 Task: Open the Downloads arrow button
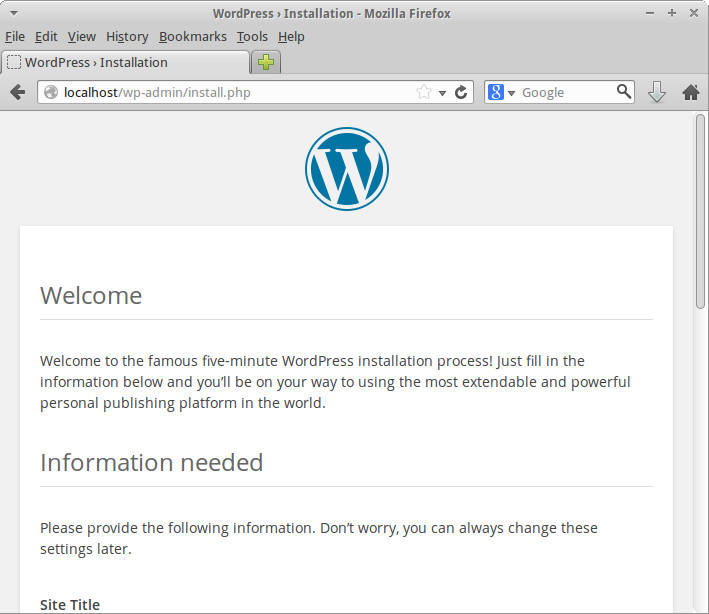tap(657, 92)
